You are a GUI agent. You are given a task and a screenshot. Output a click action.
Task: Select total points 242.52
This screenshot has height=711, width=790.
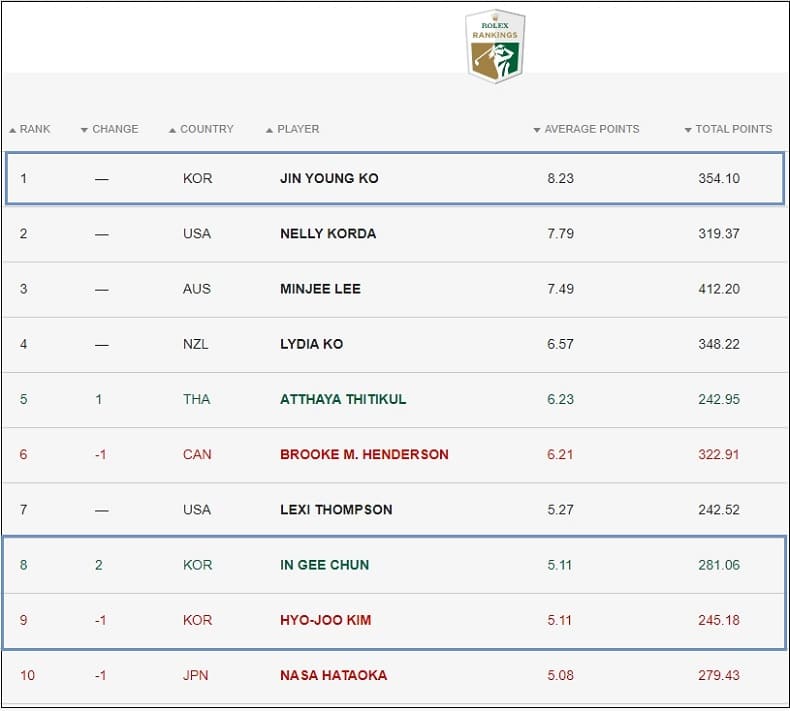click(719, 509)
